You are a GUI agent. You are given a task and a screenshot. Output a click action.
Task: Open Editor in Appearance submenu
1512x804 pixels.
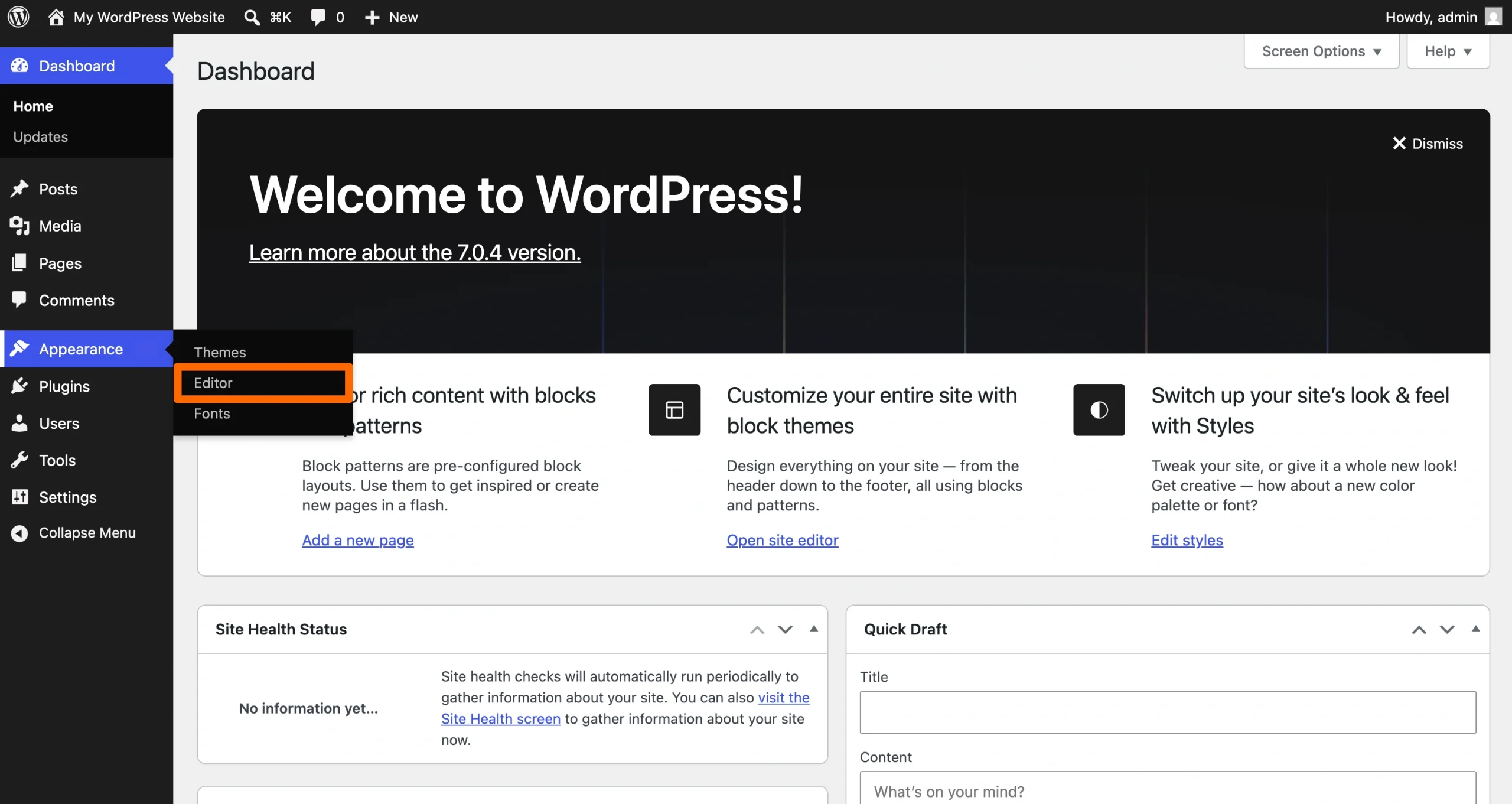tap(213, 383)
